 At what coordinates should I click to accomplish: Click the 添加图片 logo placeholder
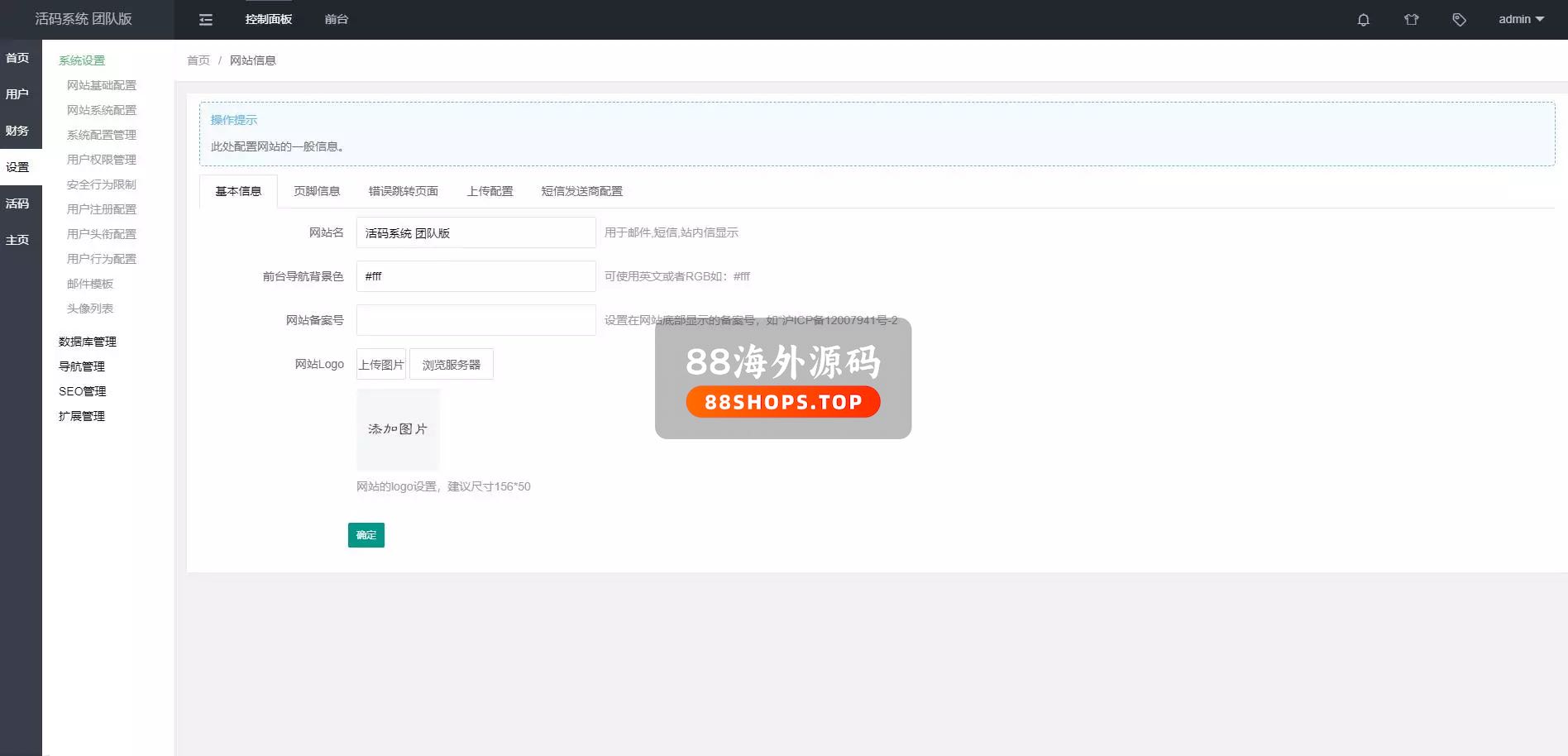pos(398,429)
